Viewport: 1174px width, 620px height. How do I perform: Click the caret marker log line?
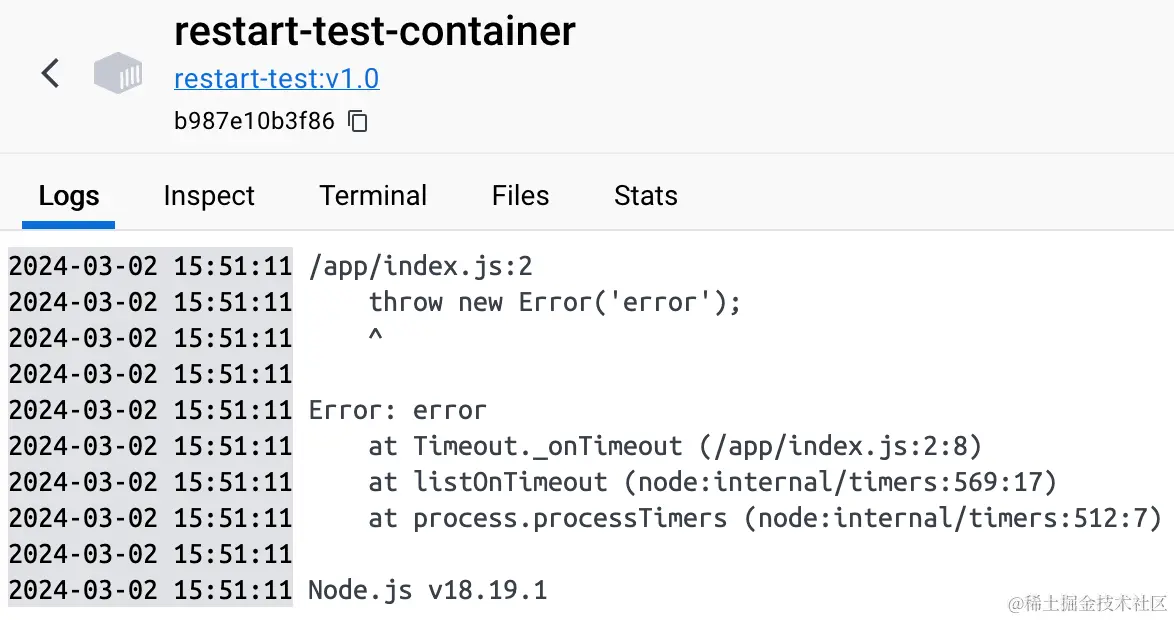click(375, 336)
